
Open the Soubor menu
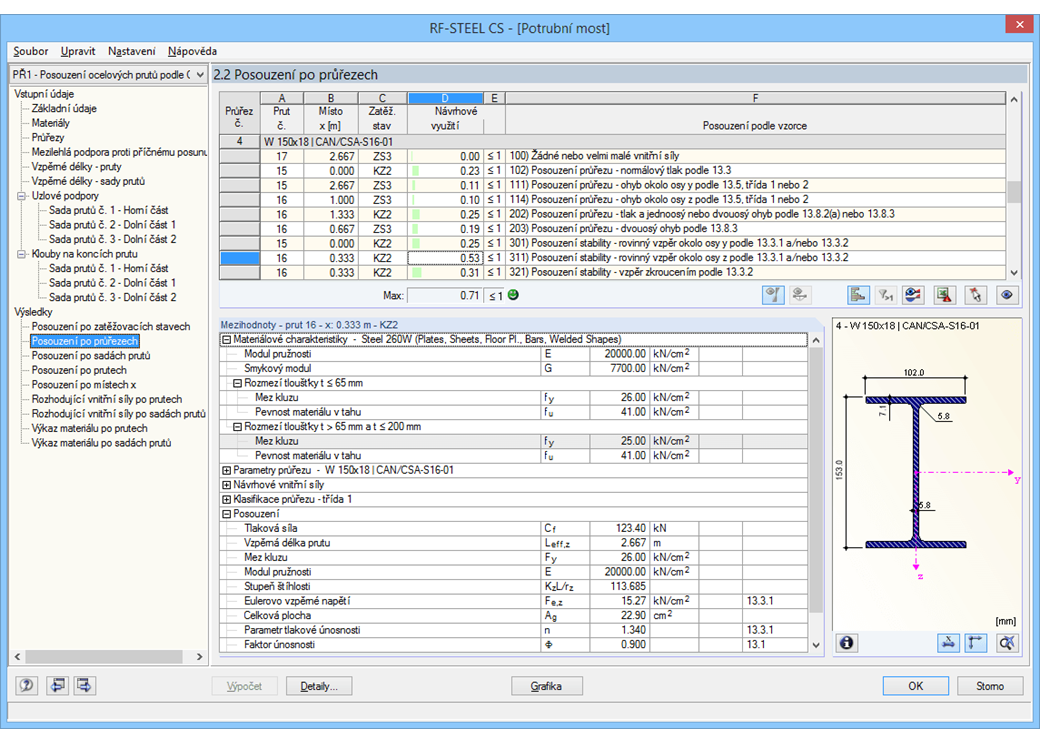pyautogui.click(x=31, y=51)
